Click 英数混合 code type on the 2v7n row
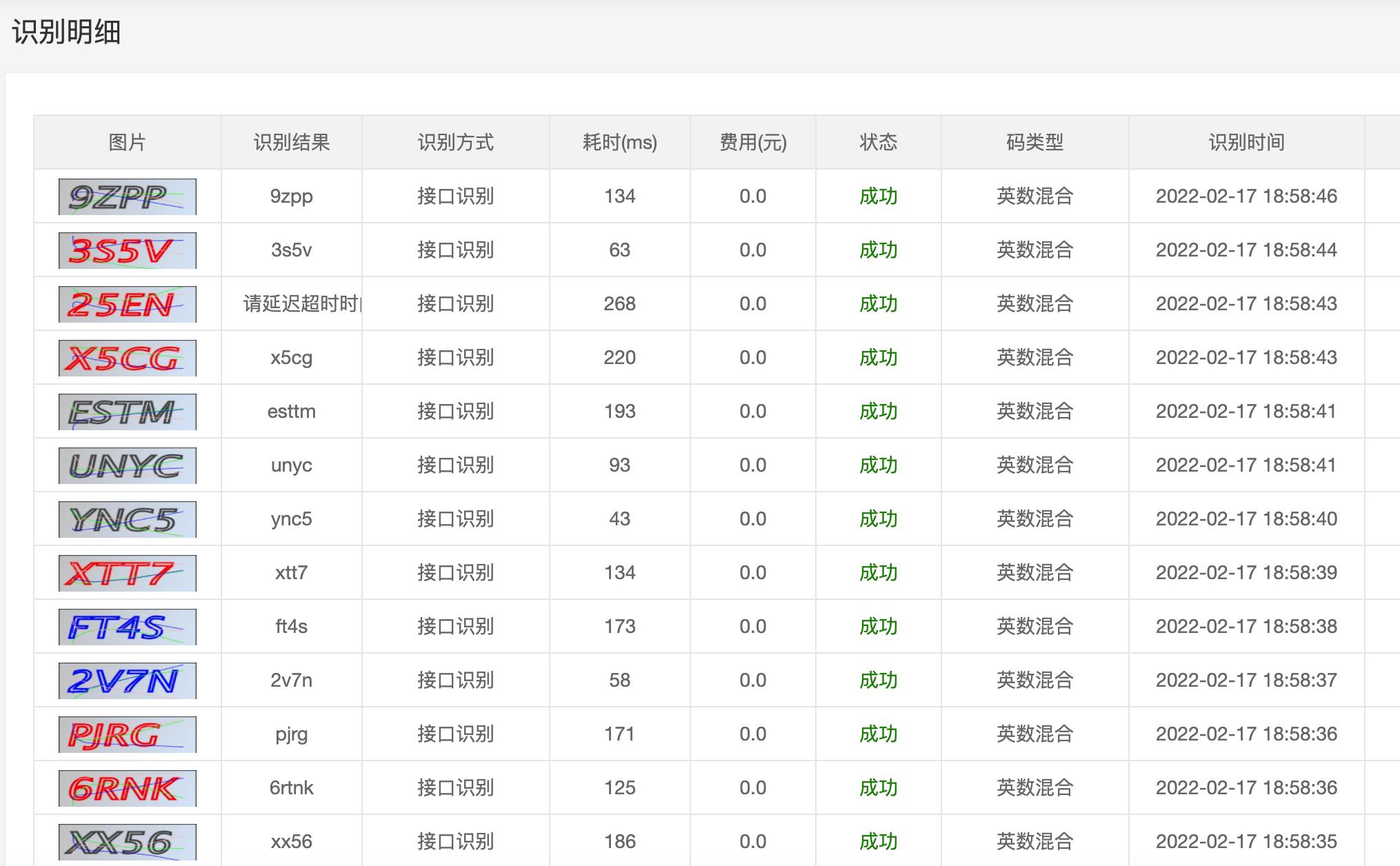This screenshot has width=1400, height=866. click(1034, 680)
